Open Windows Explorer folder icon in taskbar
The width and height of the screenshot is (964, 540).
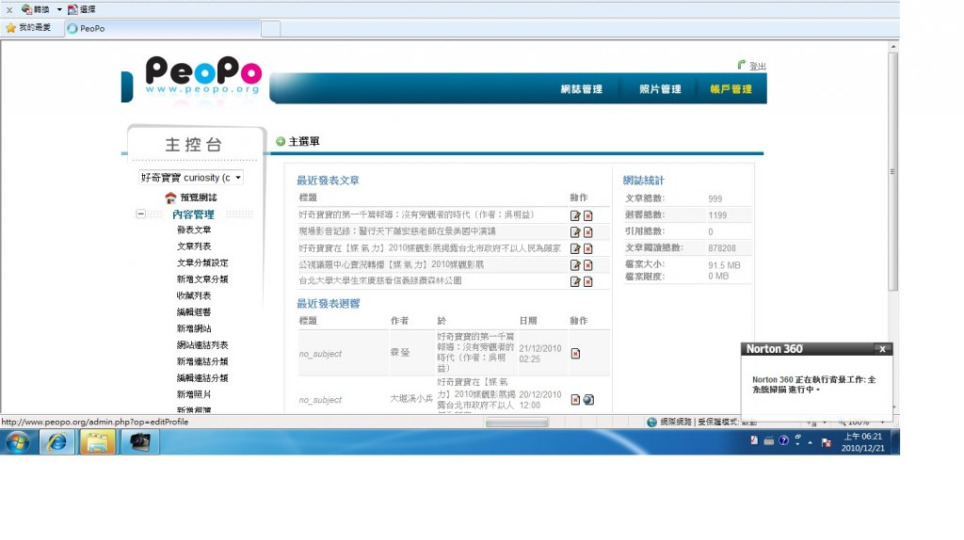[97, 442]
